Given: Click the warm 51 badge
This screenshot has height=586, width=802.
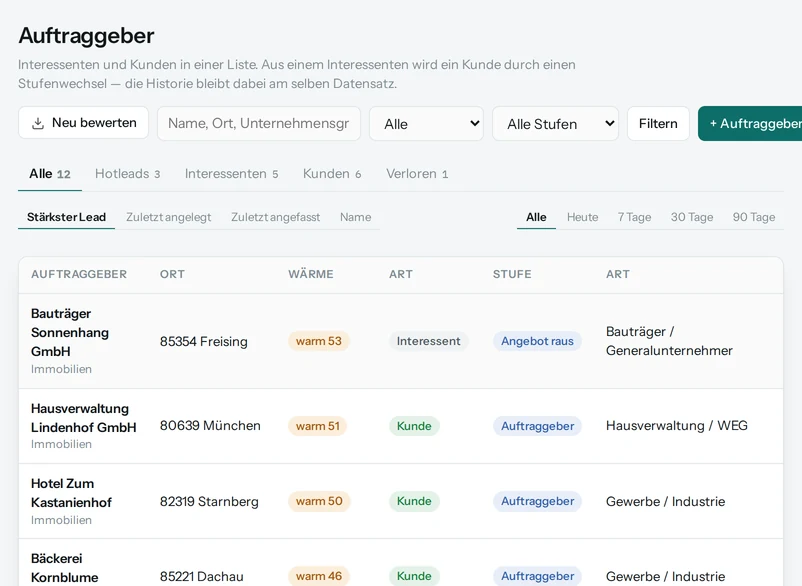Looking at the screenshot, I should click(x=318, y=426).
